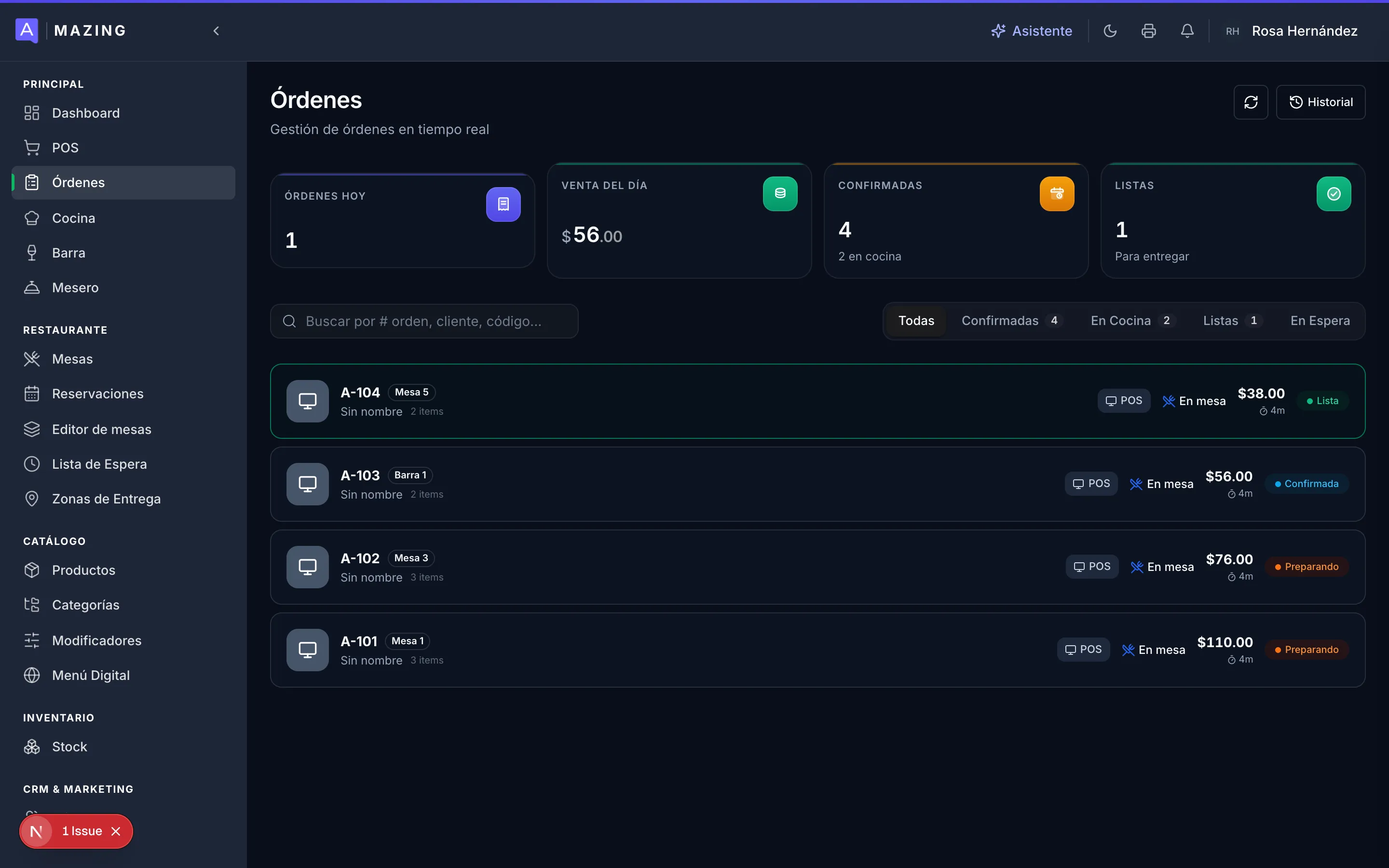This screenshot has height=868, width=1389.
Task: Click the N dev tools icon
Action: [36, 831]
